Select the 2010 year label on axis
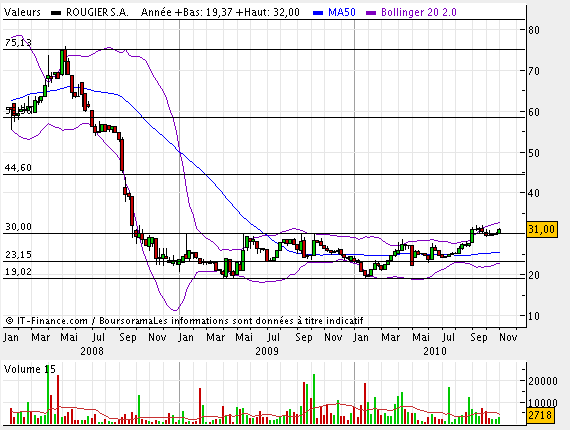Viewport: 570px width, 430px height. [x=435, y=351]
